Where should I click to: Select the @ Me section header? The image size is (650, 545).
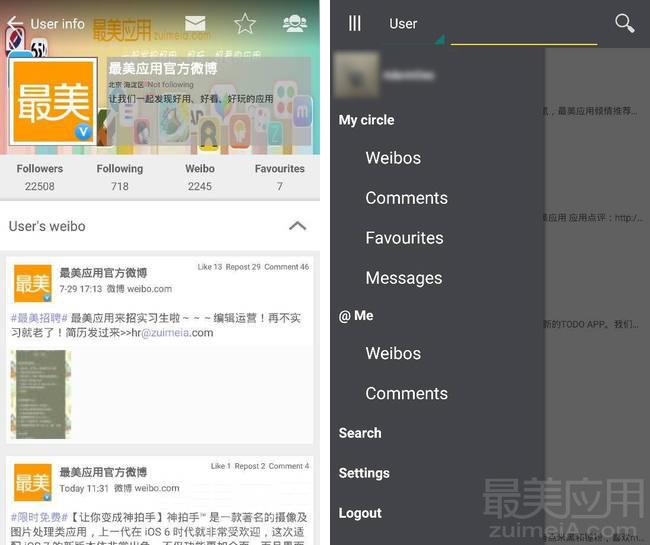click(x=356, y=316)
